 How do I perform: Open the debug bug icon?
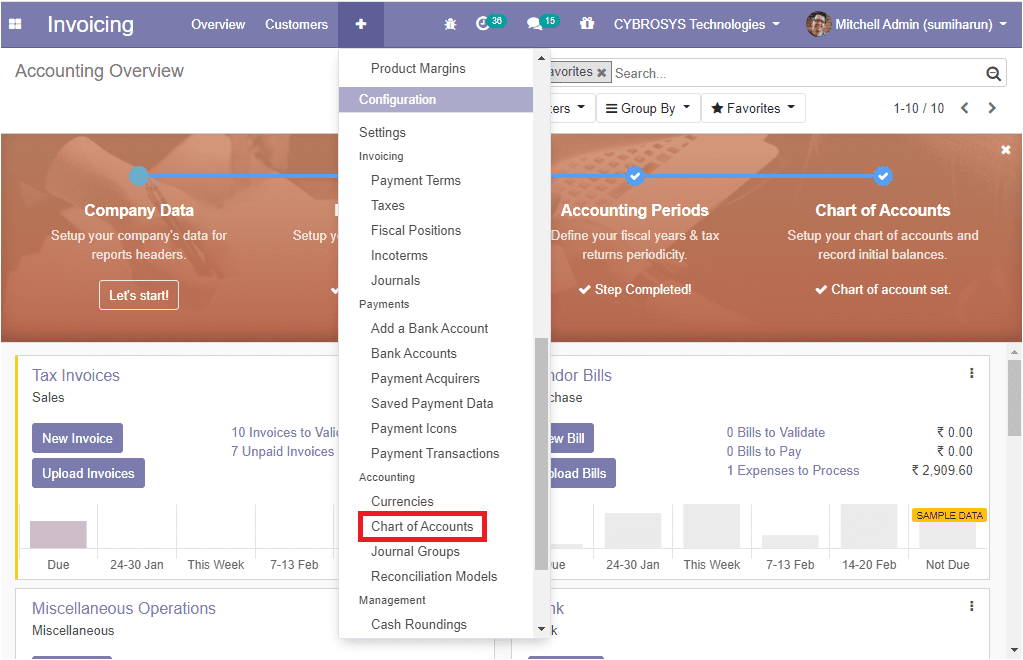click(450, 24)
